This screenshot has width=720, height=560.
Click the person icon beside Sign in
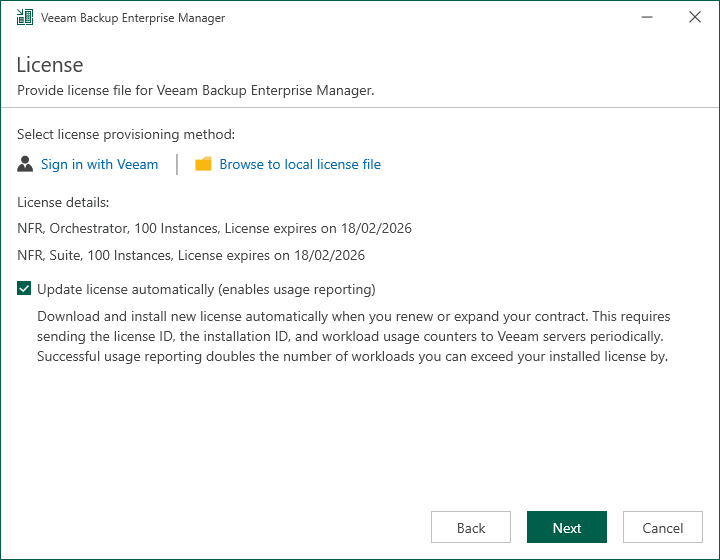26,164
